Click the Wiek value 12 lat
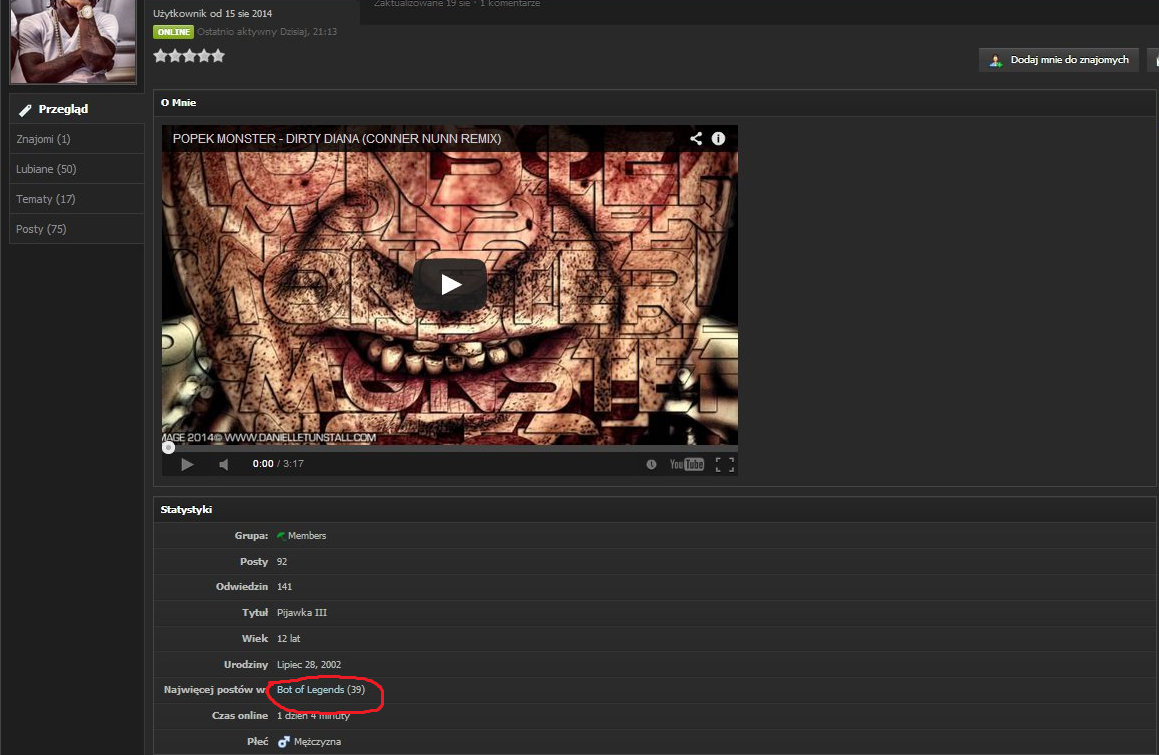This screenshot has width=1159, height=755. 288,638
